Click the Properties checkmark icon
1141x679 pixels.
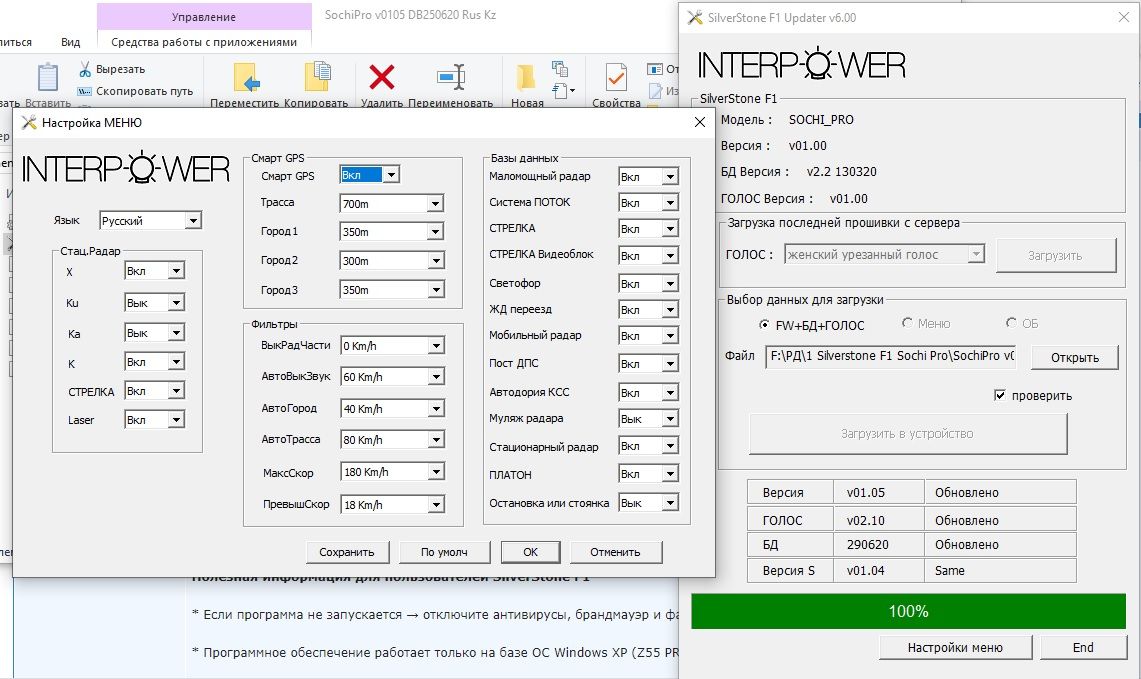click(616, 77)
